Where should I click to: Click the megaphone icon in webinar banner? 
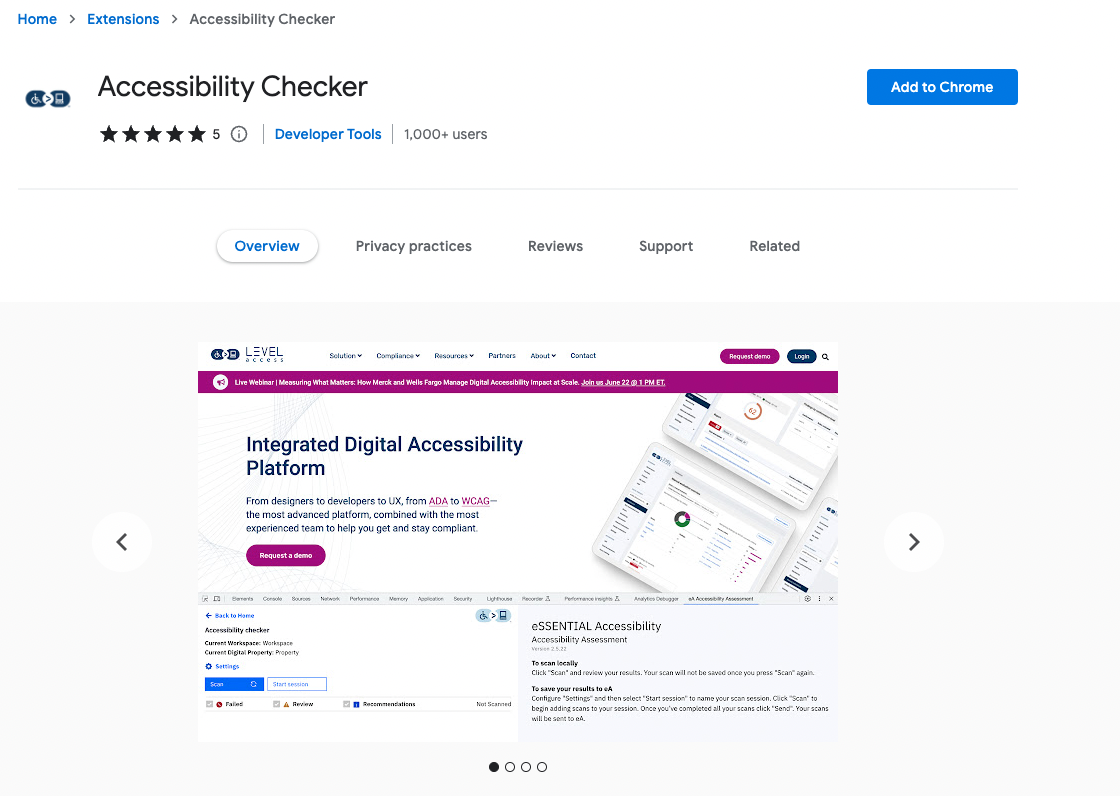(x=220, y=382)
